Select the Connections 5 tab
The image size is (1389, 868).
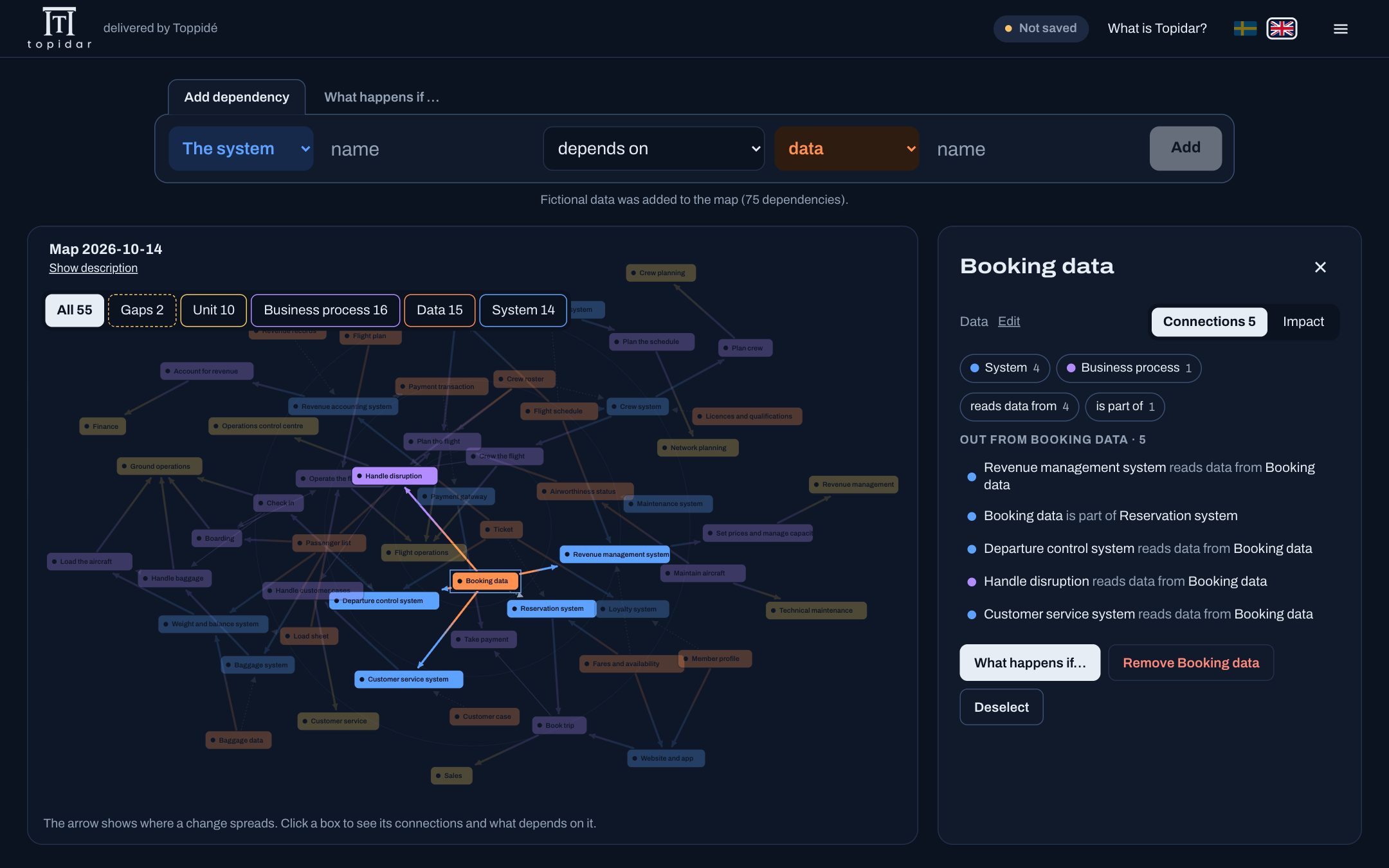click(1209, 321)
